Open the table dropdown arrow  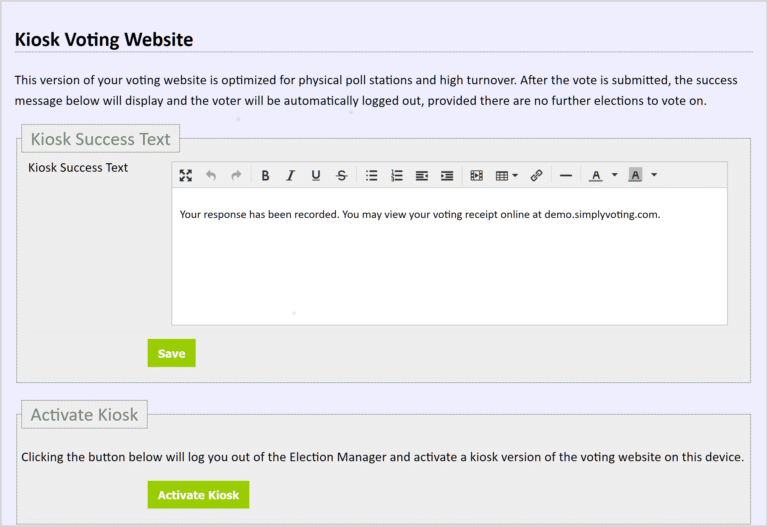click(x=515, y=175)
